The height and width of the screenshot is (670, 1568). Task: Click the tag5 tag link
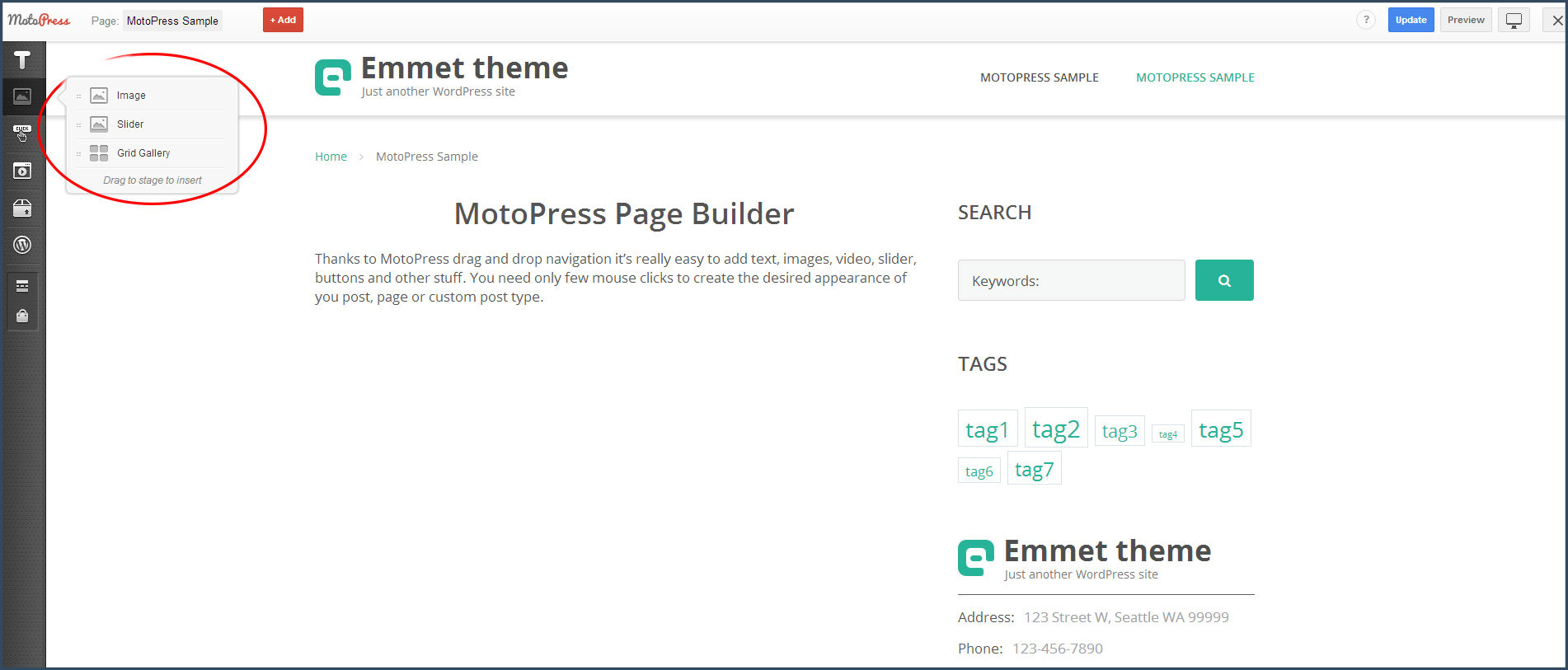click(x=1221, y=429)
